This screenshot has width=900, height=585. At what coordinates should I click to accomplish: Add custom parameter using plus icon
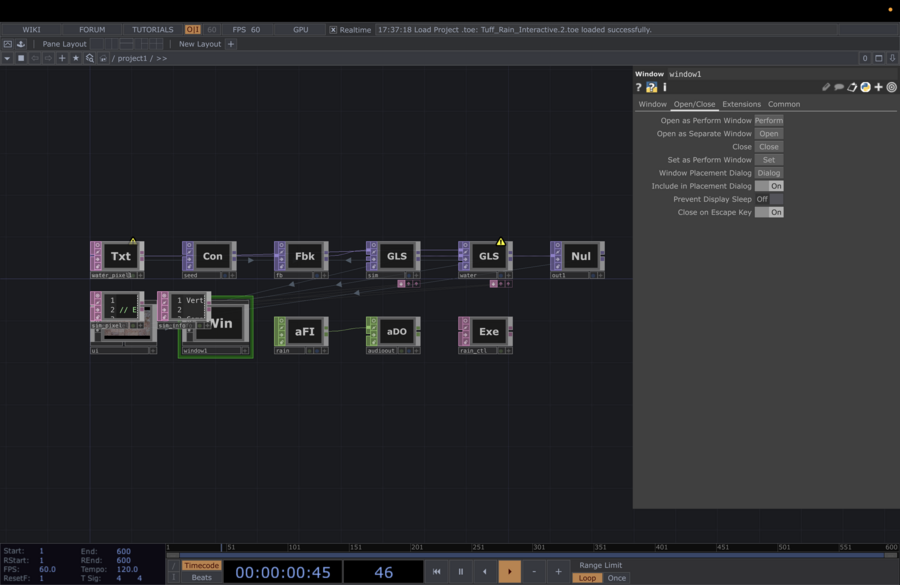point(878,87)
